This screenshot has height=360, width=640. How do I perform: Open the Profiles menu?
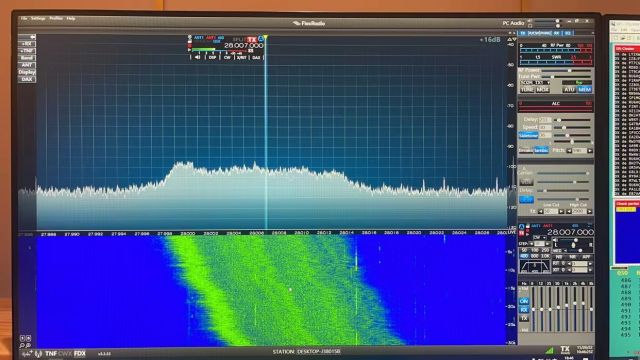click(x=56, y=18)
